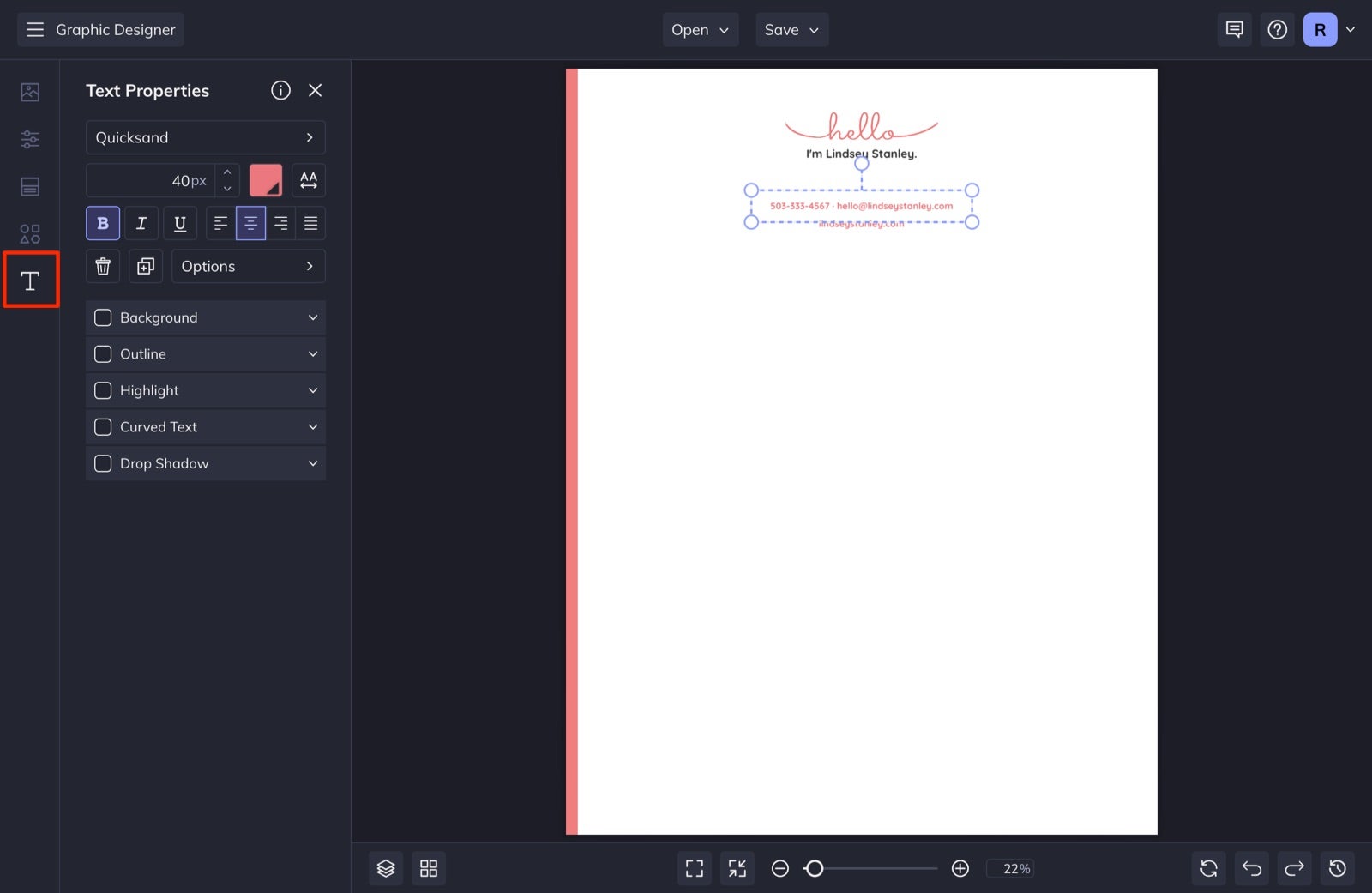The width and height of the screenshot is (1372, 893).
Task: Open the Images panel in the sidebar
Action: (x=30, y=92)
